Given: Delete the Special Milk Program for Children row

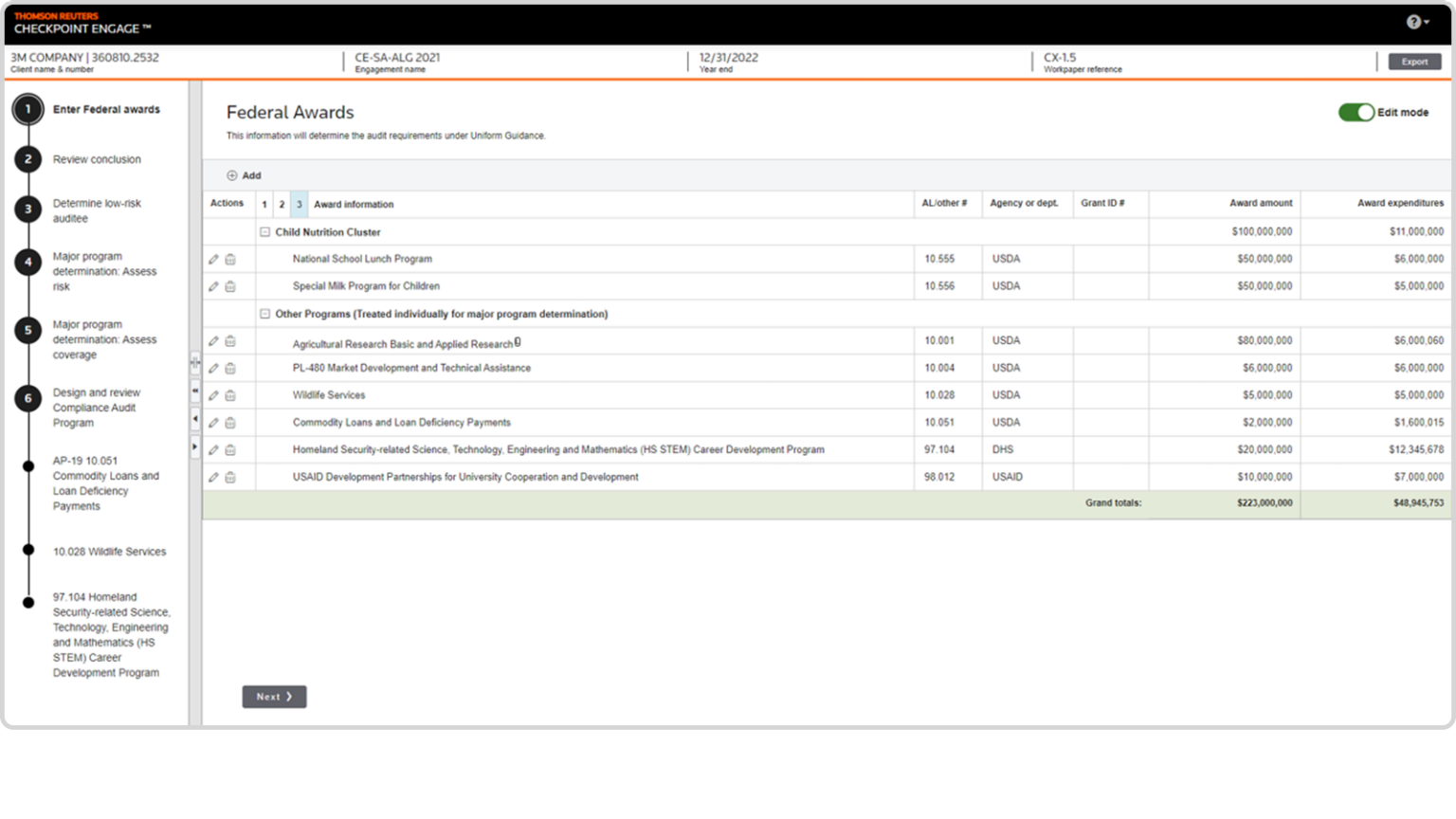Looking at the screenshot, I should pos(230,287).
